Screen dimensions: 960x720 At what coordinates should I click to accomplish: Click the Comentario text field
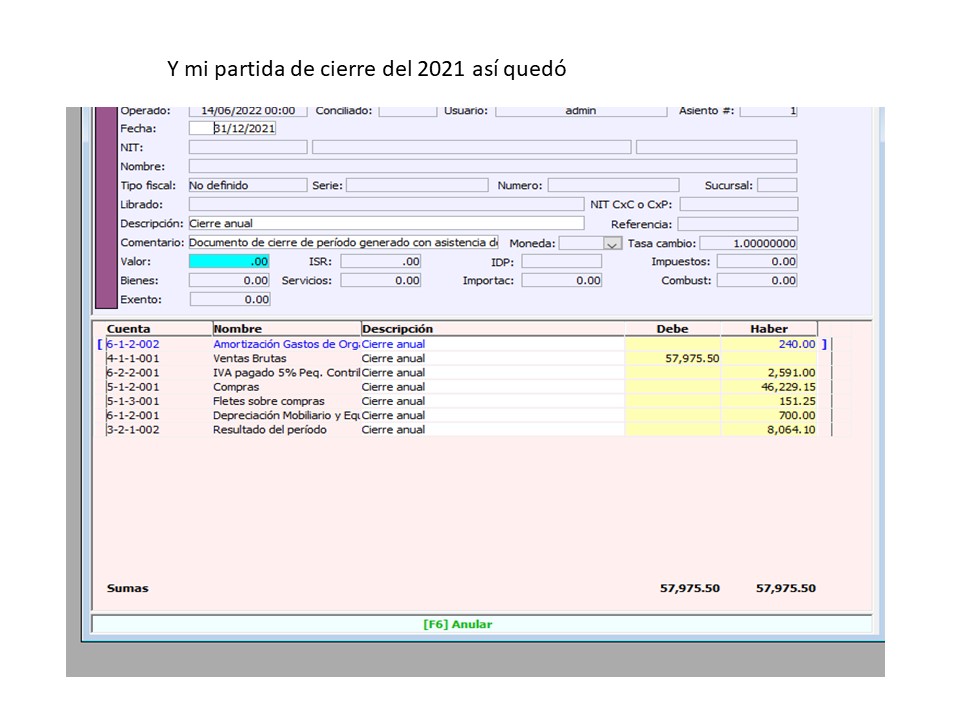pos(342,243)
